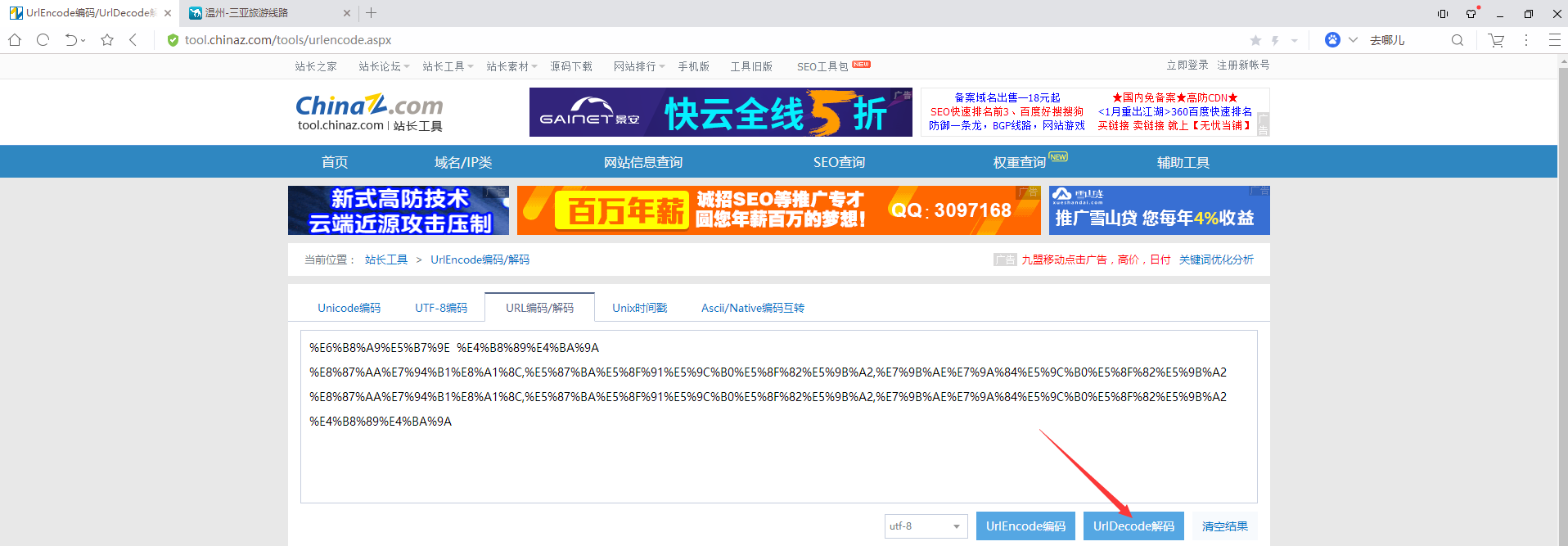Click the 雪山贷 ad banner

click(x=1160, y=210)
